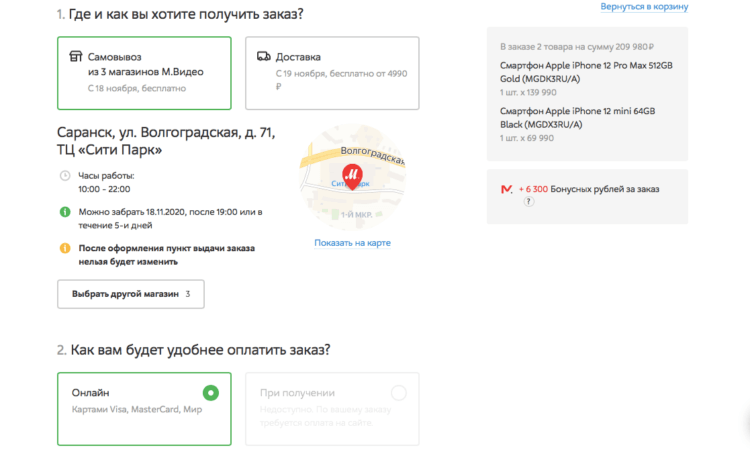Click the storefront icon beside Самовывоз

76,56
